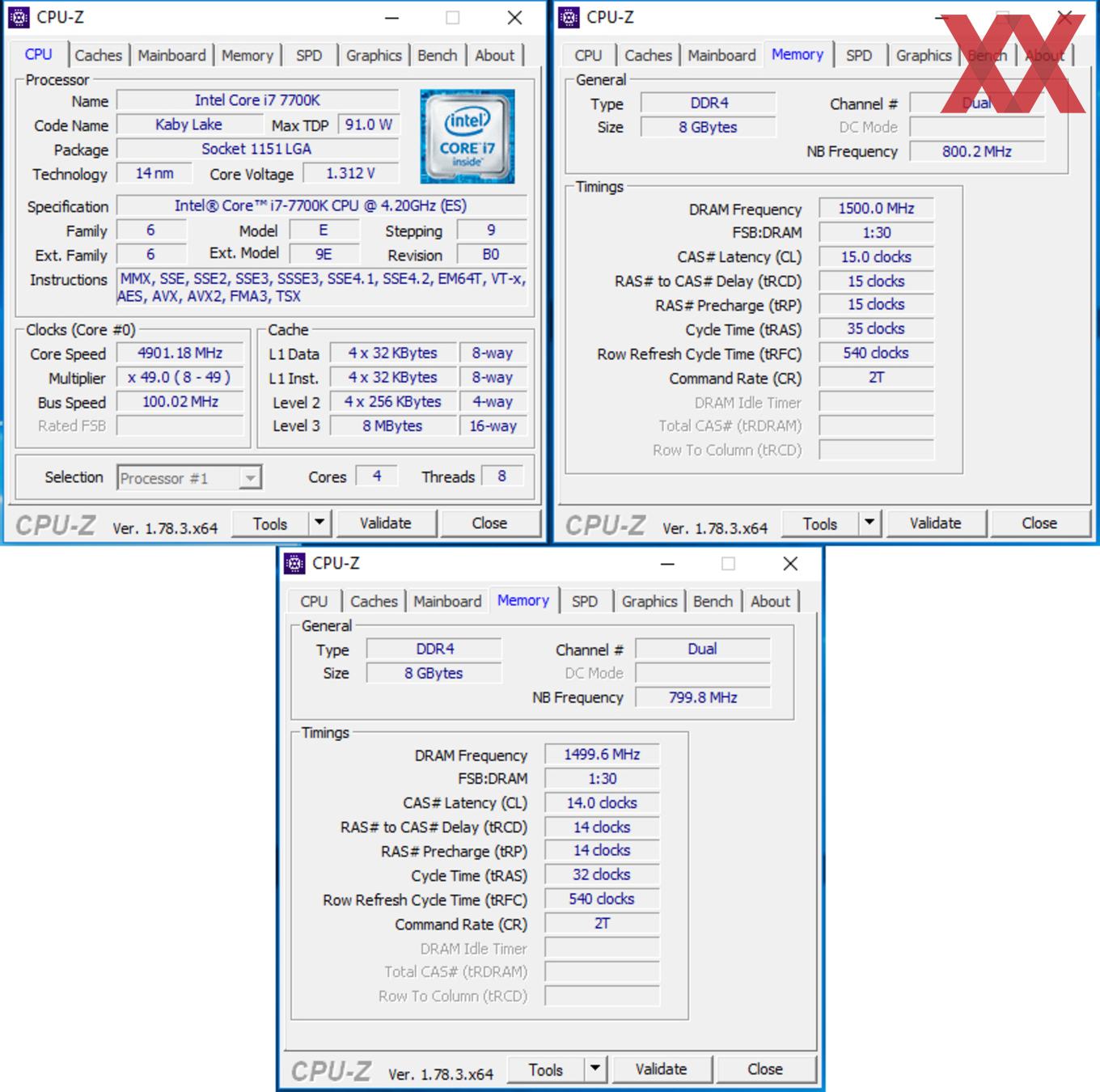Select SPD tab in CPU window
This screenshot has width=1100, height=1092.
(309, 55)
